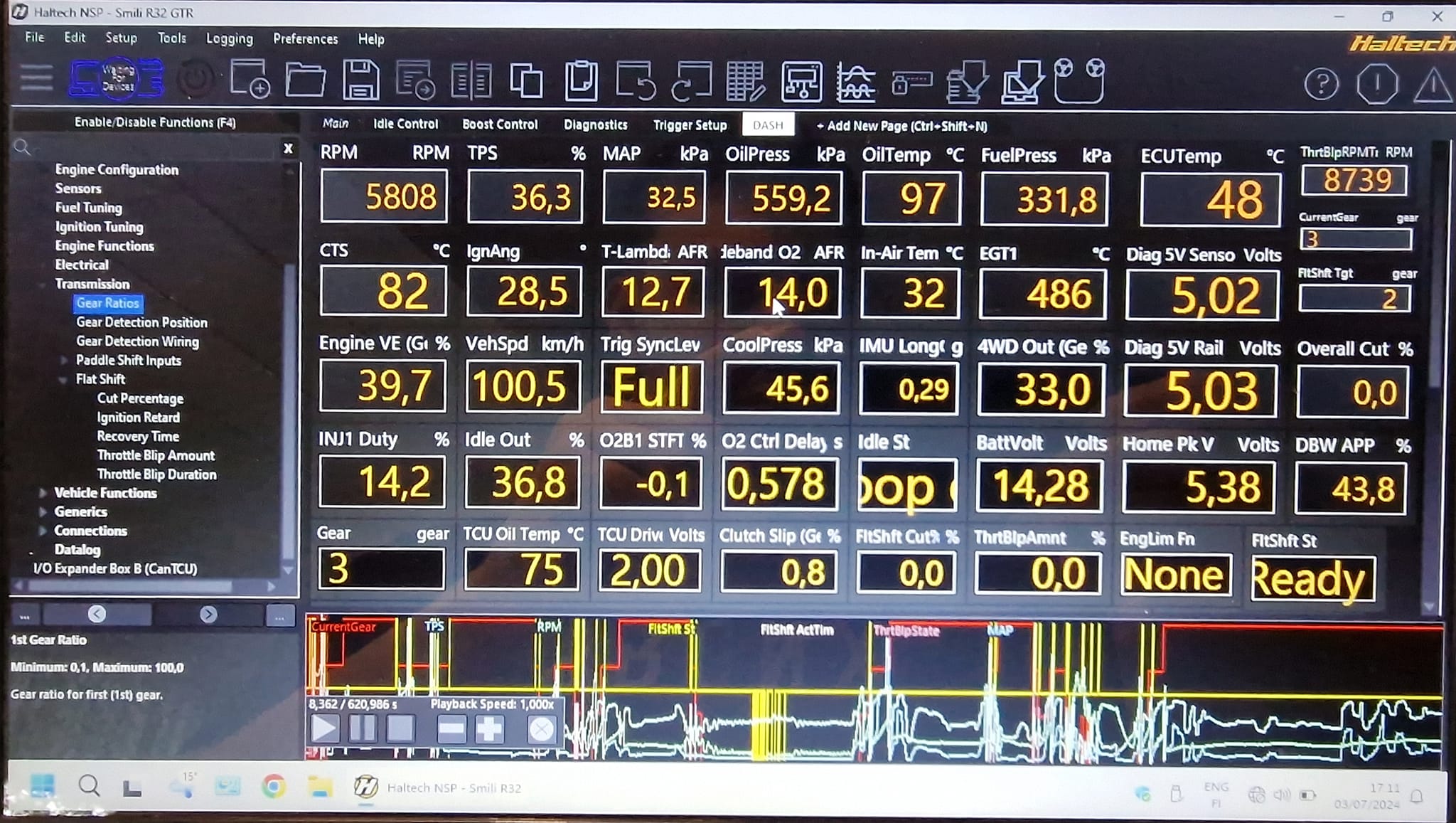
Task: Click the ThrtBlpState label in the graph
Action: coord(906,630)
